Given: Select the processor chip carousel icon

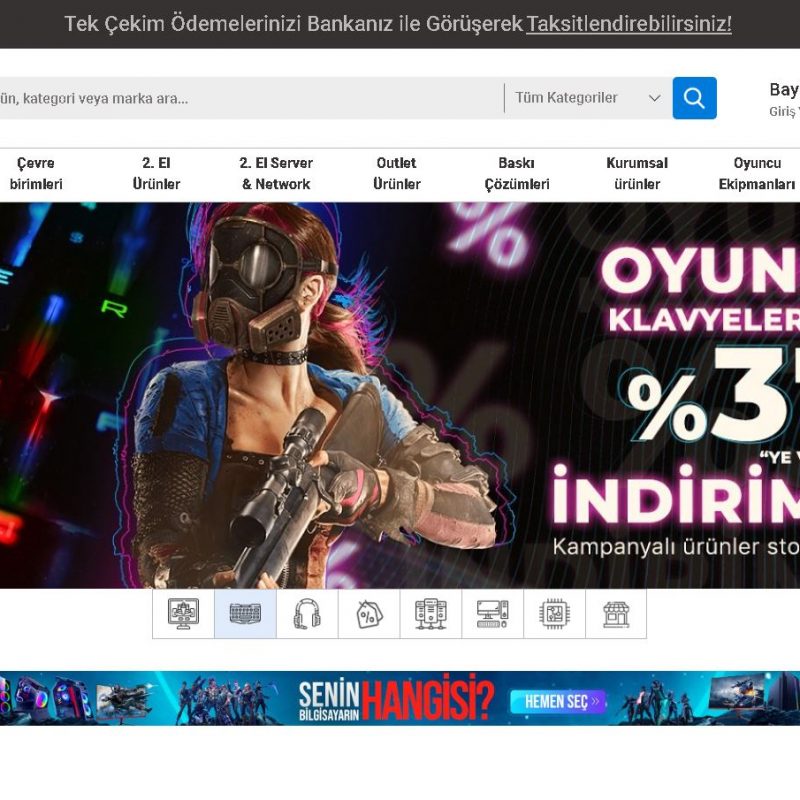Looking at the screenshot, I should pyautogui.click(x=555, y=614).
